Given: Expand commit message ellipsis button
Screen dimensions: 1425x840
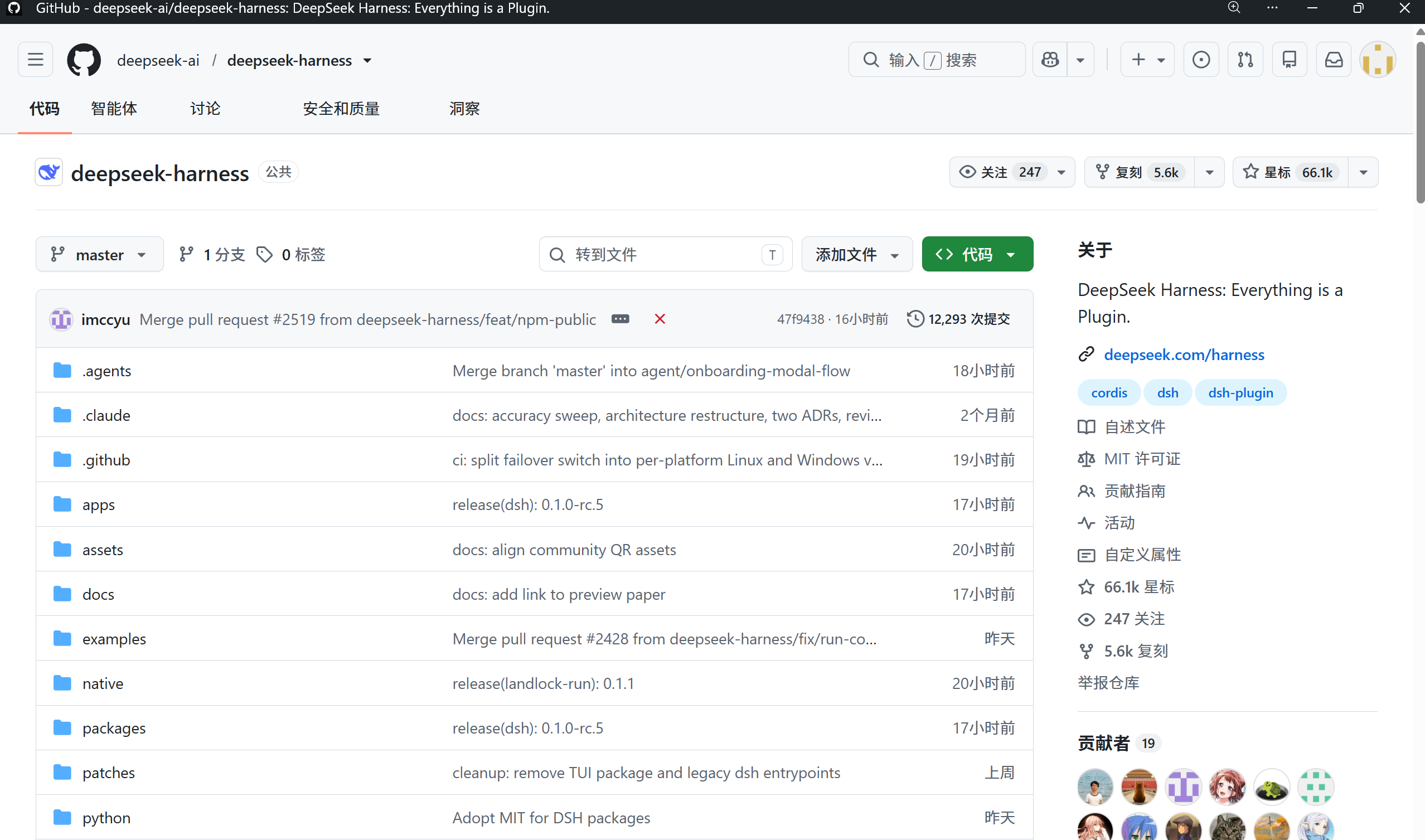Looking at the screenshot, I should tap(620, 319).
